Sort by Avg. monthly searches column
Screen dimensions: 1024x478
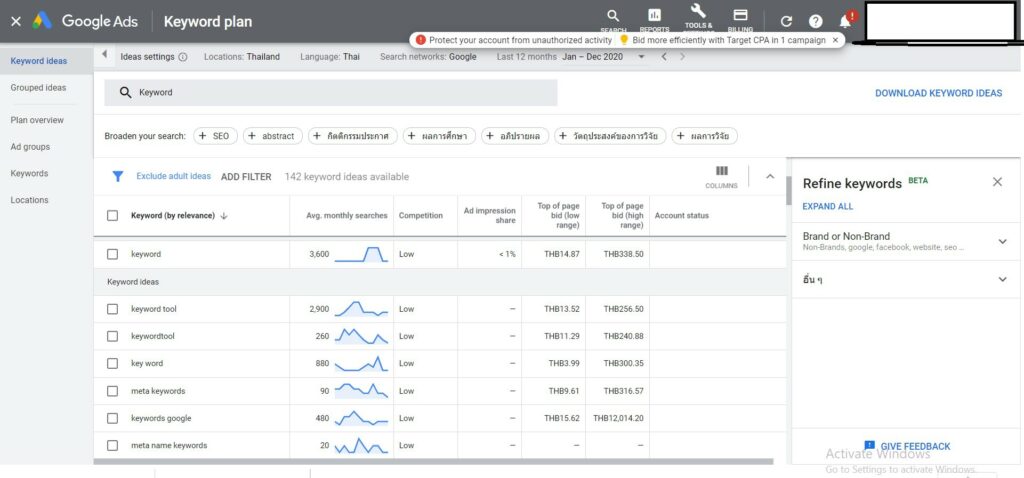(347, 215)
